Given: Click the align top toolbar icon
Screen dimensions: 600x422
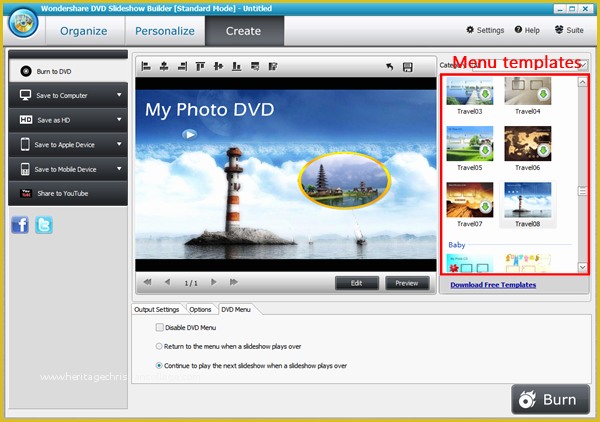Looking at the screenshot, I should 200,67.
